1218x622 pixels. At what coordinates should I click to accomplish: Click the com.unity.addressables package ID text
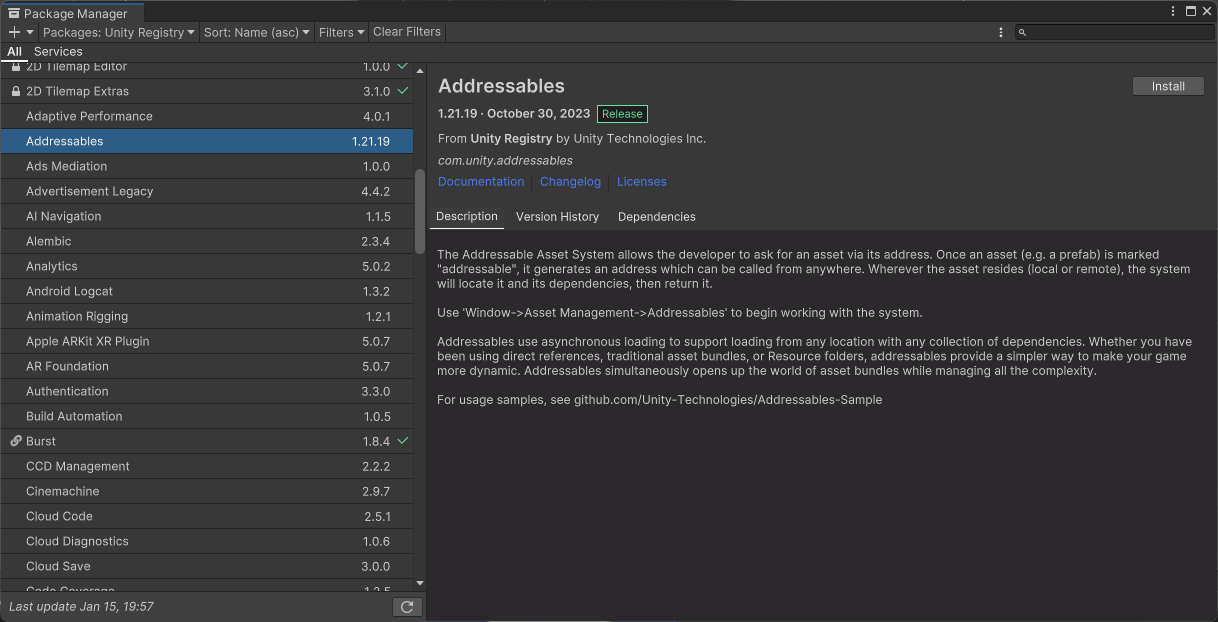(505, 160)
